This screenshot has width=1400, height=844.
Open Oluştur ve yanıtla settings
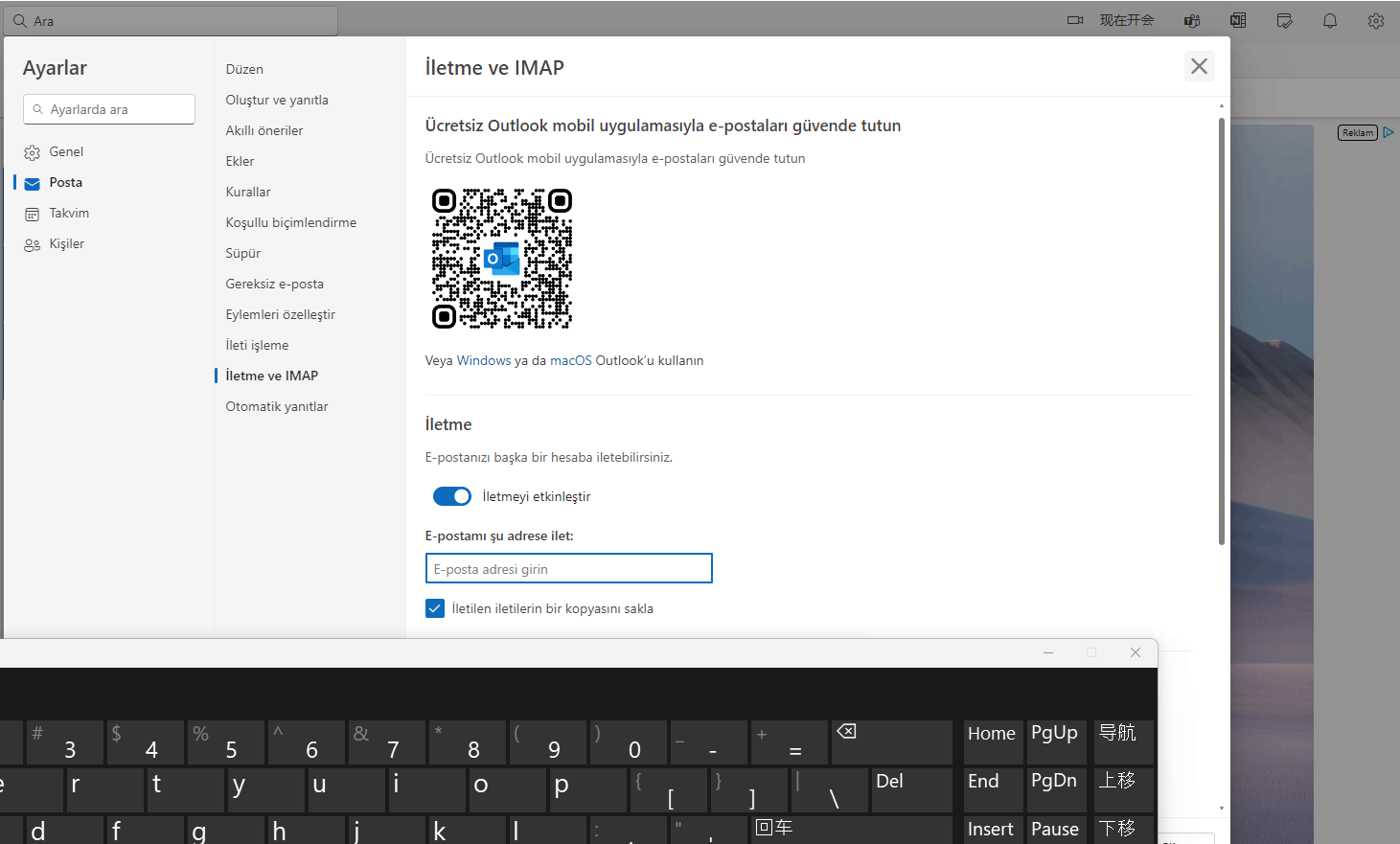[x=277, y=100]
